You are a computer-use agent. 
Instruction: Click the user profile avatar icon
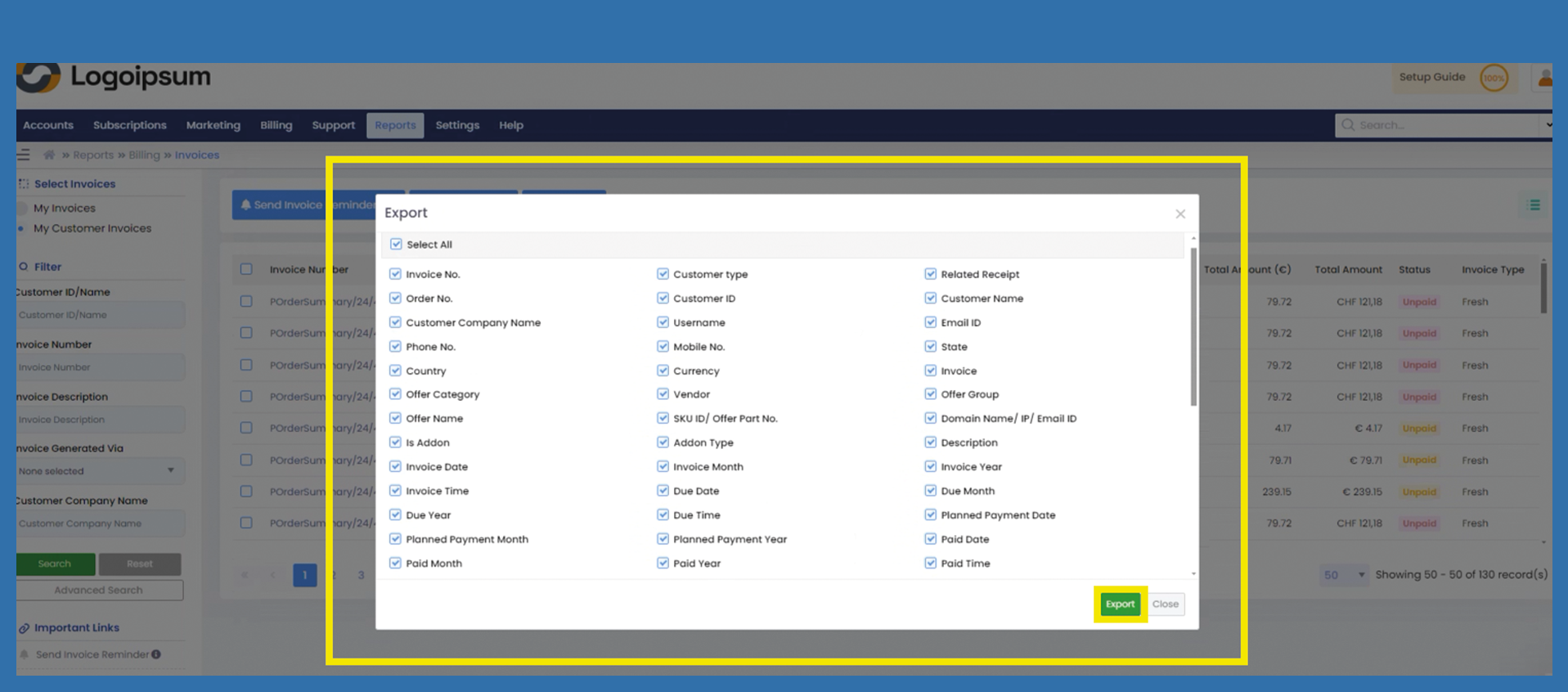1543,78
